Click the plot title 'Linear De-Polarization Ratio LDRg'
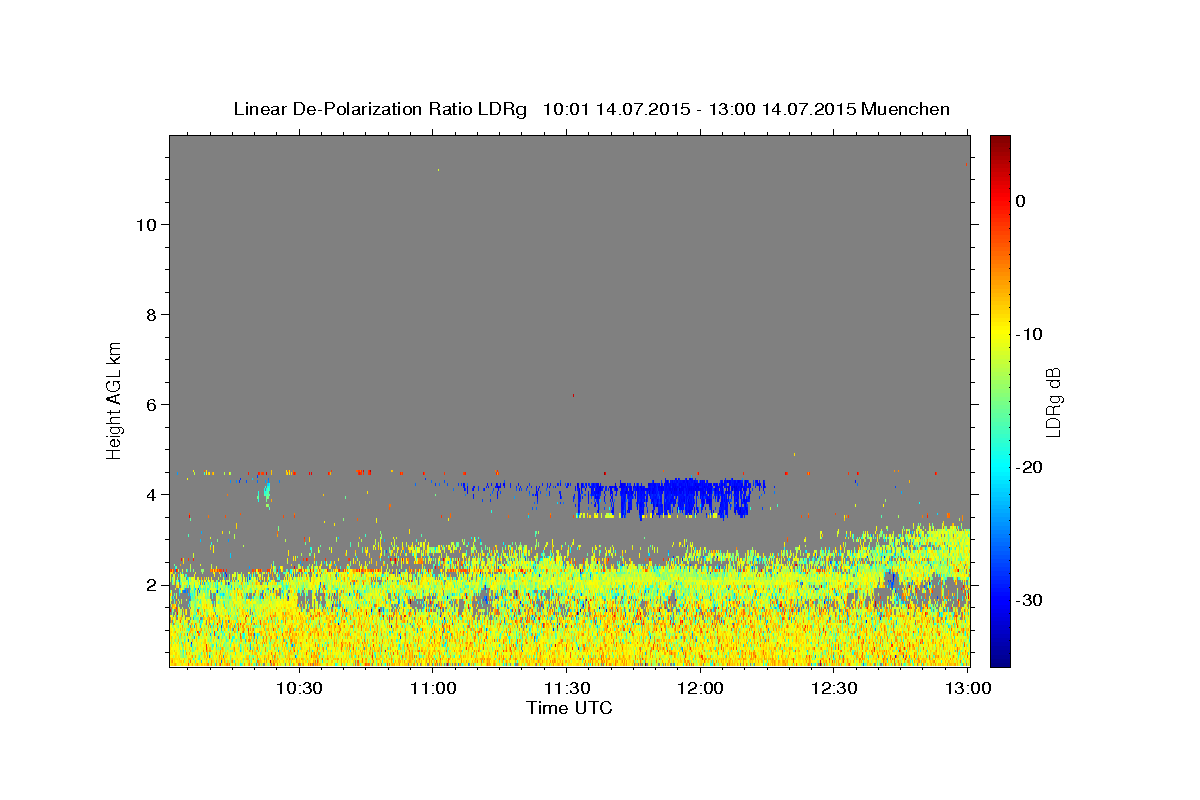Viewport: 1200px width, 800px height. click(380, 109)
